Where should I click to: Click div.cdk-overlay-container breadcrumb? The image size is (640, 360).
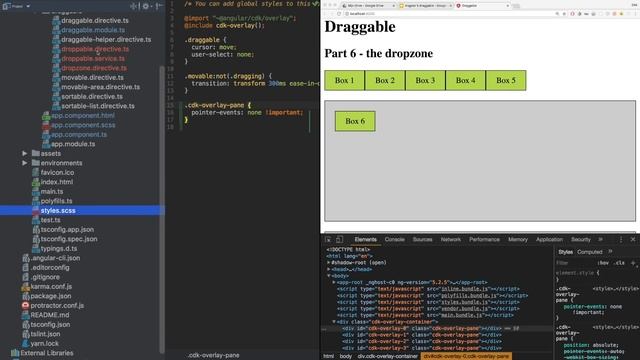click(387, 356)
